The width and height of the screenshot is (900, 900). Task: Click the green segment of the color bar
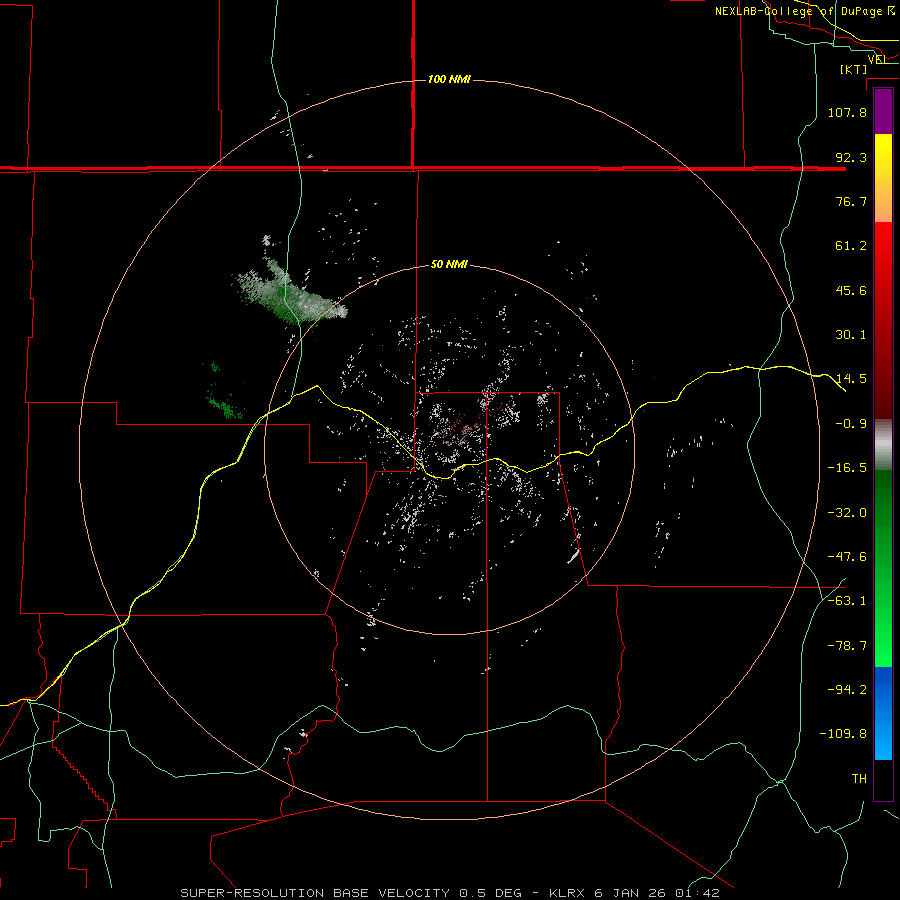883,568
